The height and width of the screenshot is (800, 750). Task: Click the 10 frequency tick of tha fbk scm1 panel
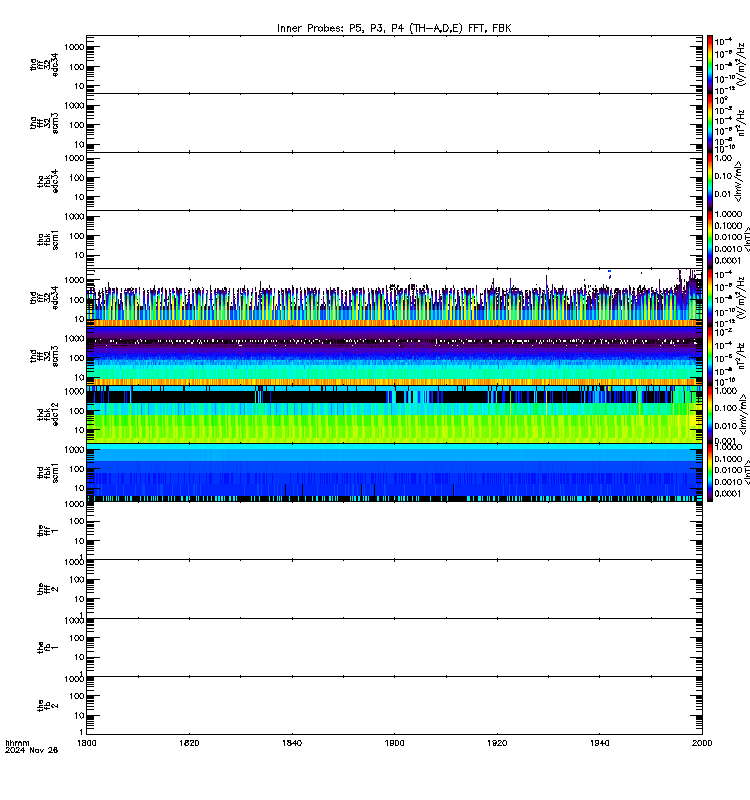(79, 255)
